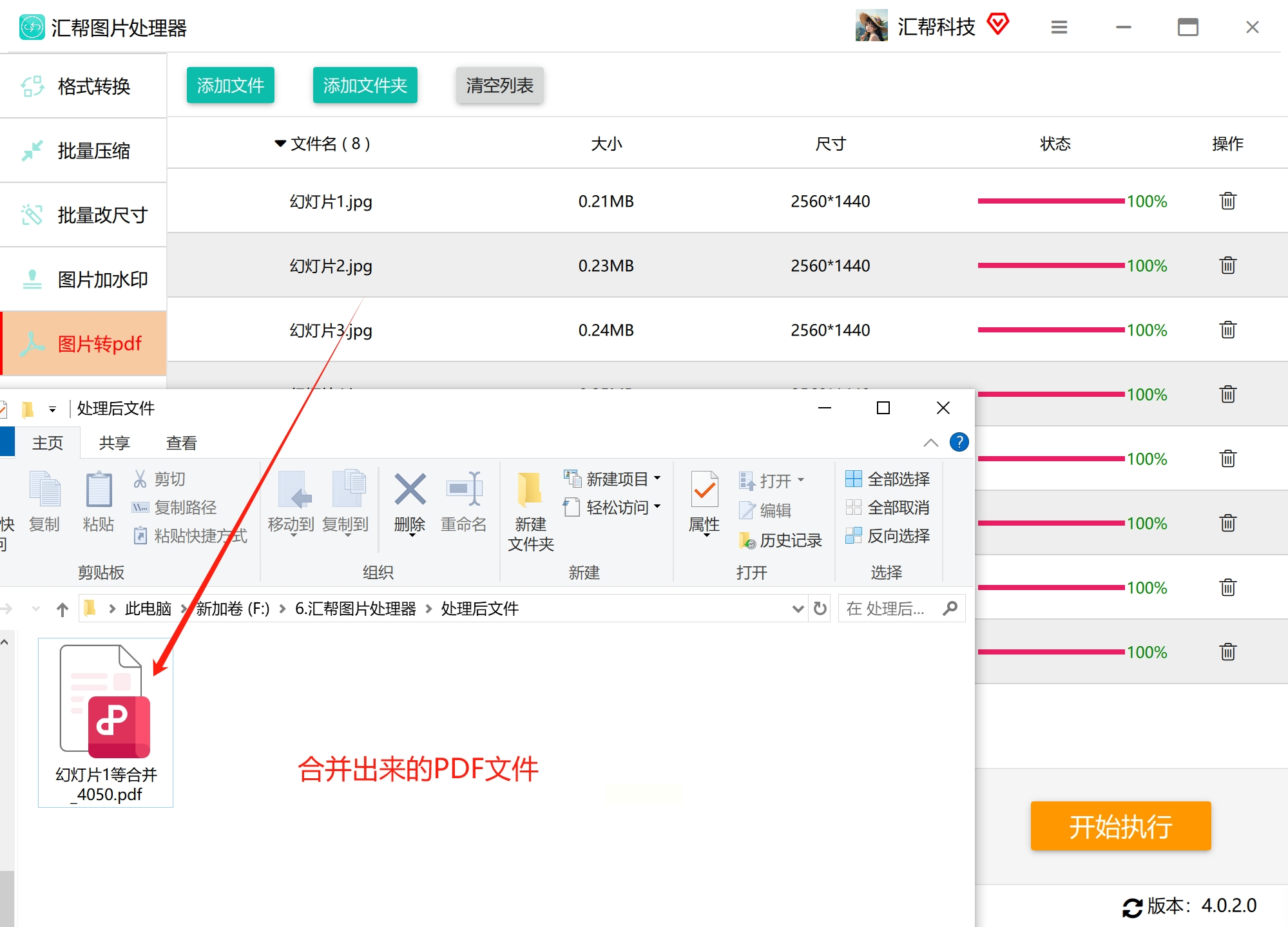Click the orange 开始执行 button
The width and height of the screenshot is (1288, 927).
pyautogui.click(x=1120, y=826)
